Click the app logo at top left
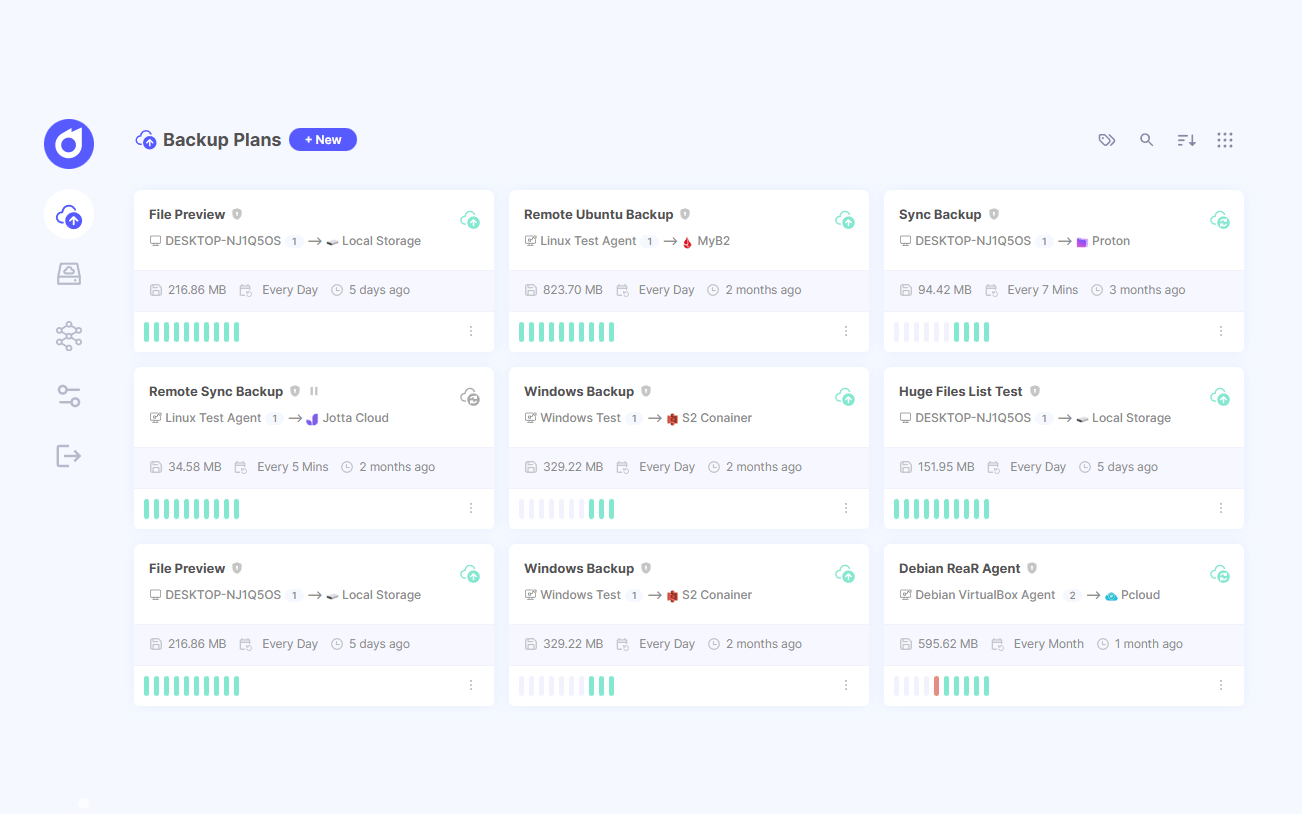Image resolution: width=1302 pixels, height=814 pixels. tap(68, 143)
